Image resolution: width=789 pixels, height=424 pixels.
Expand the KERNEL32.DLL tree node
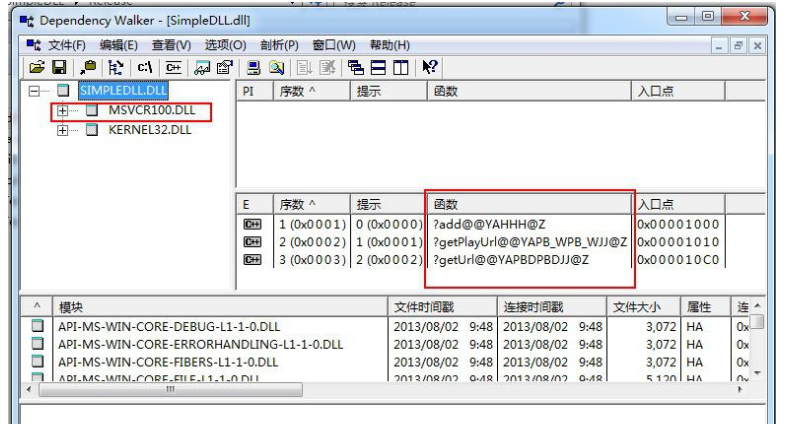(62, 130)
